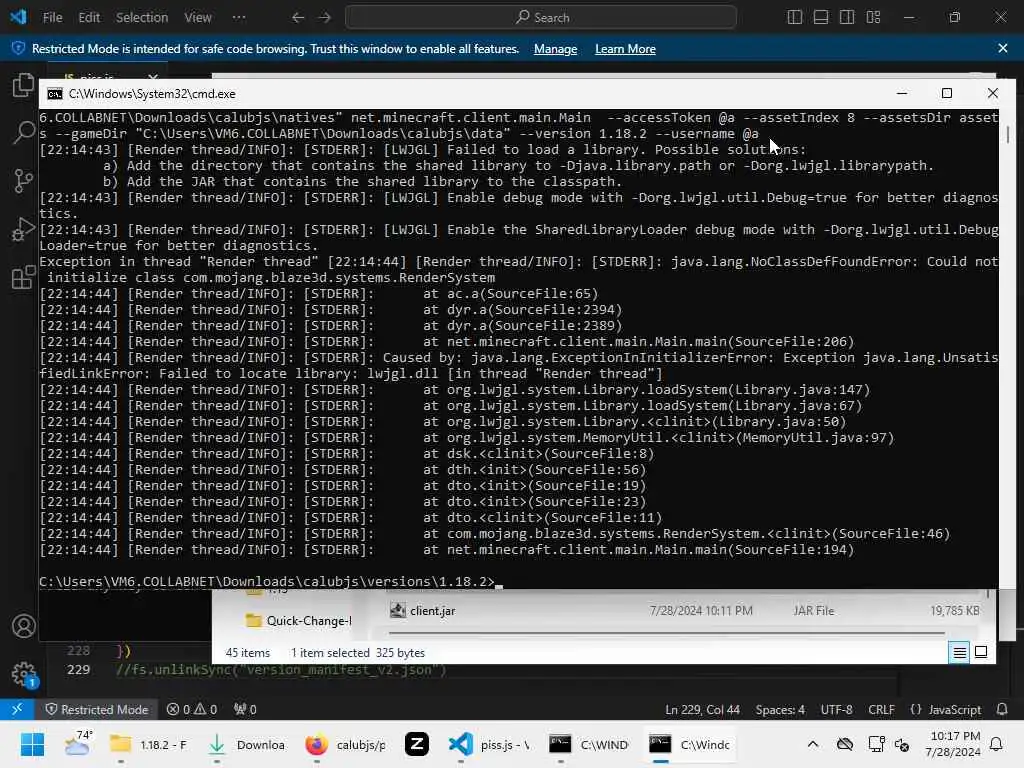Click the ports forwarded indicator in status bar
This screenshot has height=768, width=1024.
pyautogui.click(x=245, y=709)
